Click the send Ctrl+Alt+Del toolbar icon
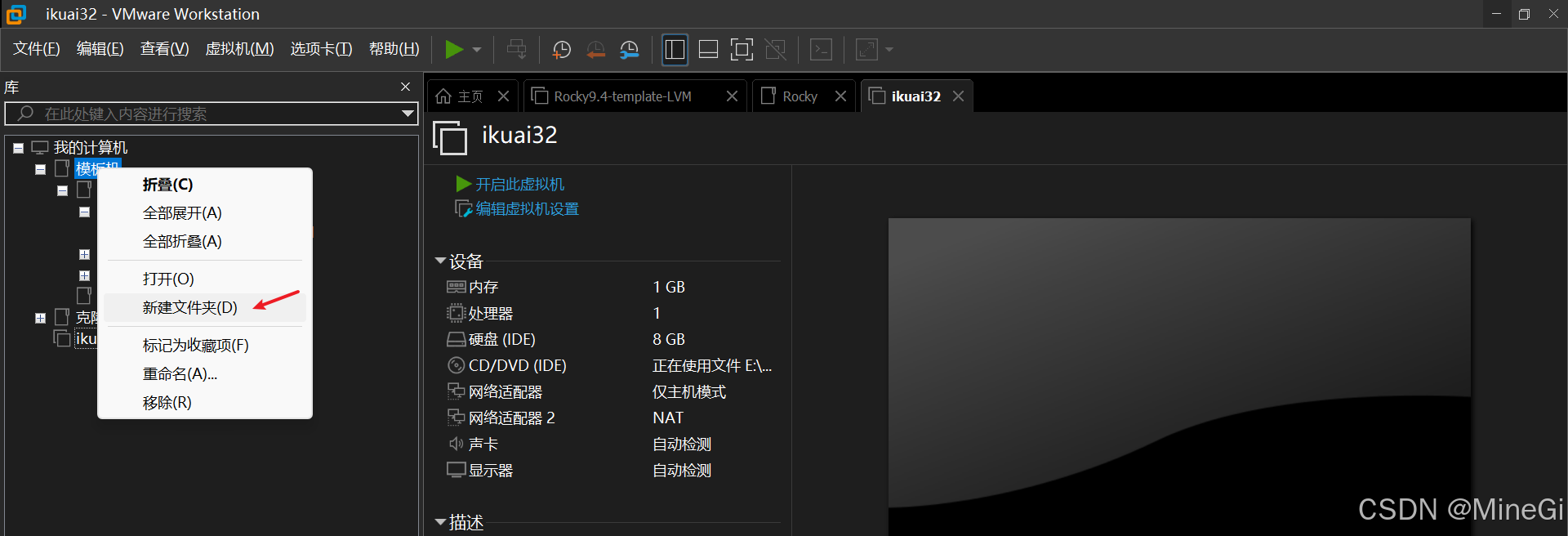Viewport: 1568px width, 536px height. [516, 50]
